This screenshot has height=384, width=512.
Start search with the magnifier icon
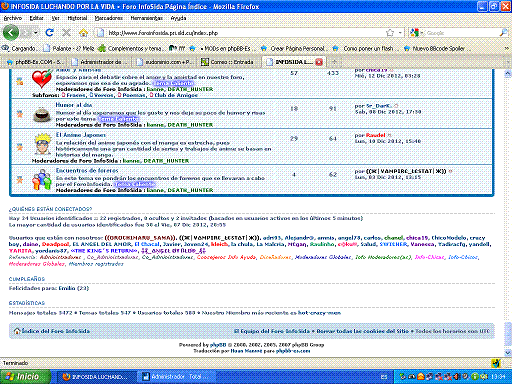pos(503,33)
